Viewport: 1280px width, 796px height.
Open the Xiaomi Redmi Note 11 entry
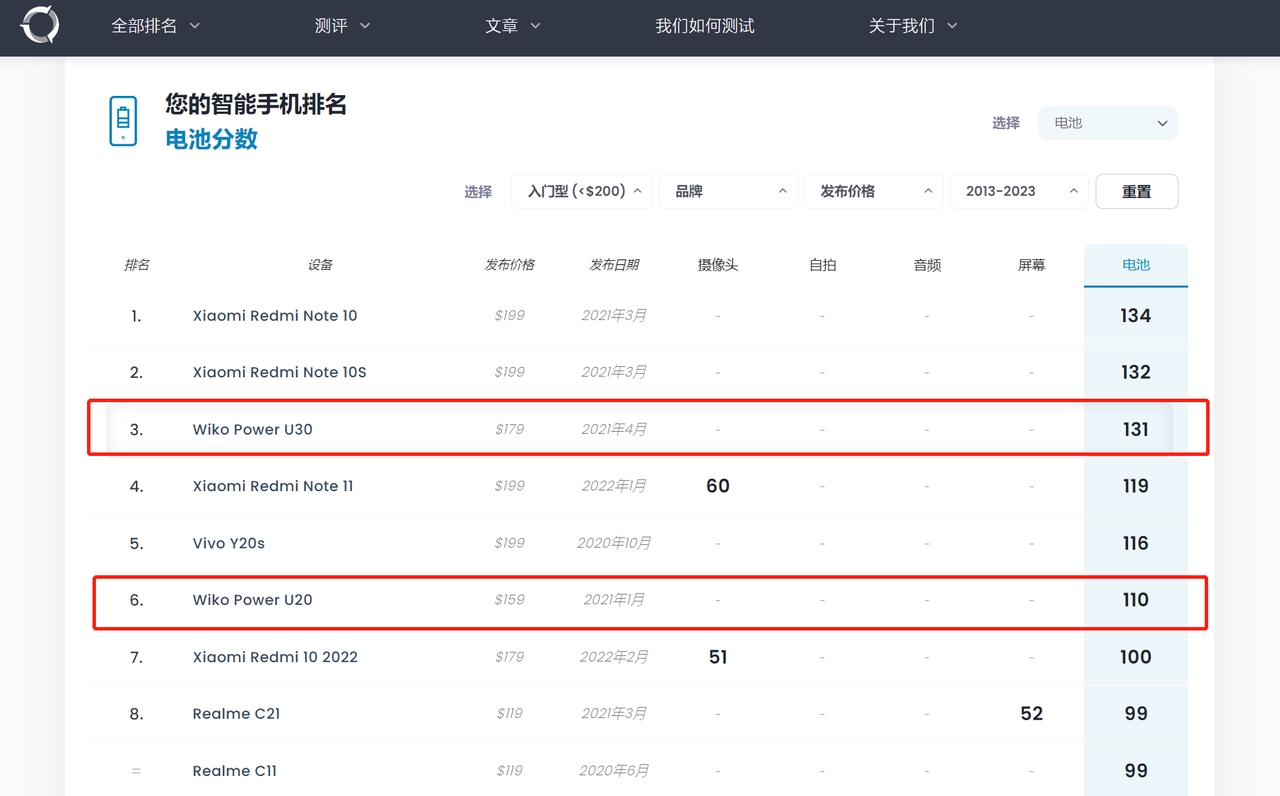[273, 486]
